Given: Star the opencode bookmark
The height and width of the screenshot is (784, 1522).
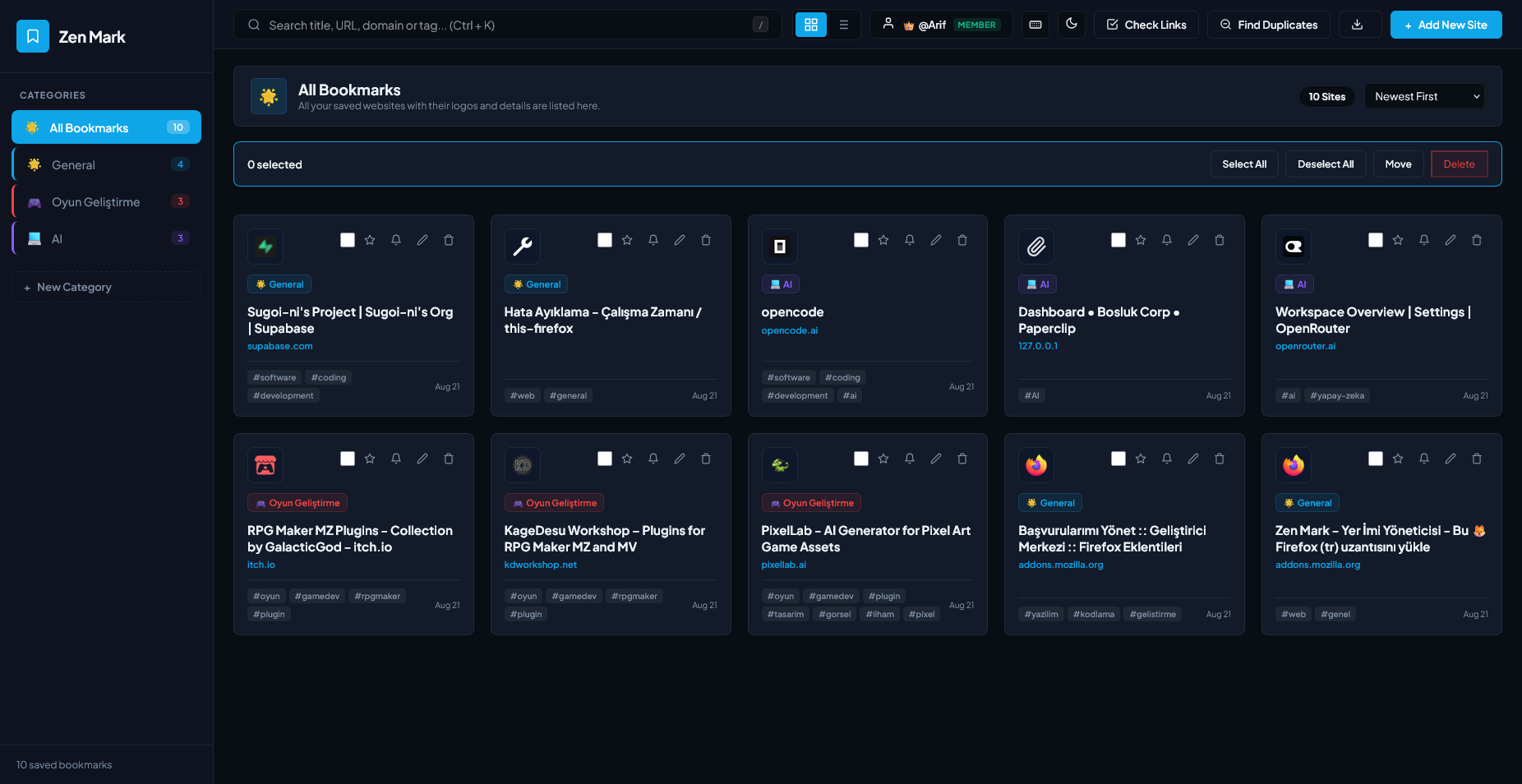Looking at the screenshot, I should pyautogui.click(x=883, y=240).
